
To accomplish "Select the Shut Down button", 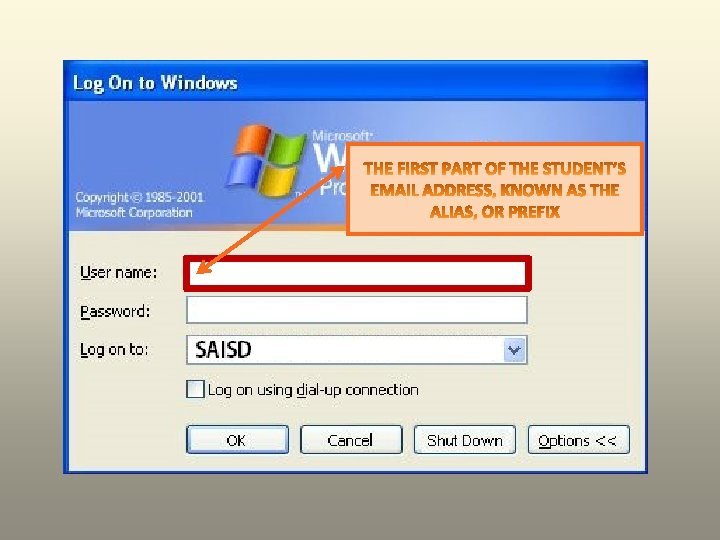I will pyautogui.click(x=465, y=440).
